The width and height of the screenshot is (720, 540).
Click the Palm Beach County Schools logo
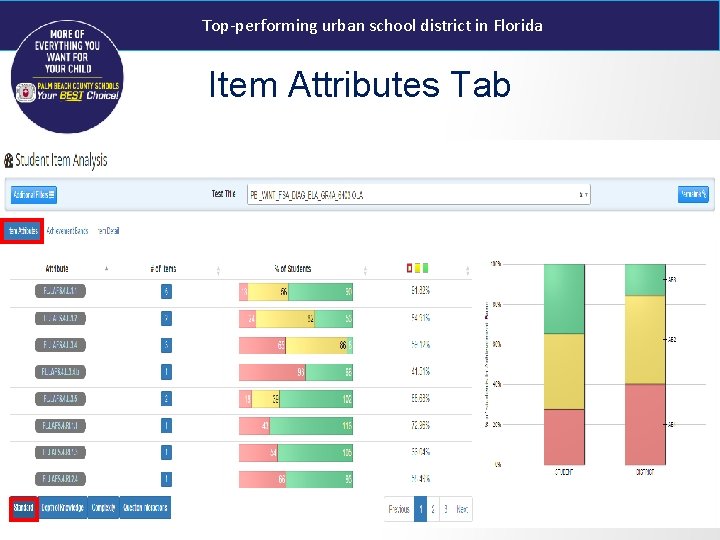(x=67, y=76)
